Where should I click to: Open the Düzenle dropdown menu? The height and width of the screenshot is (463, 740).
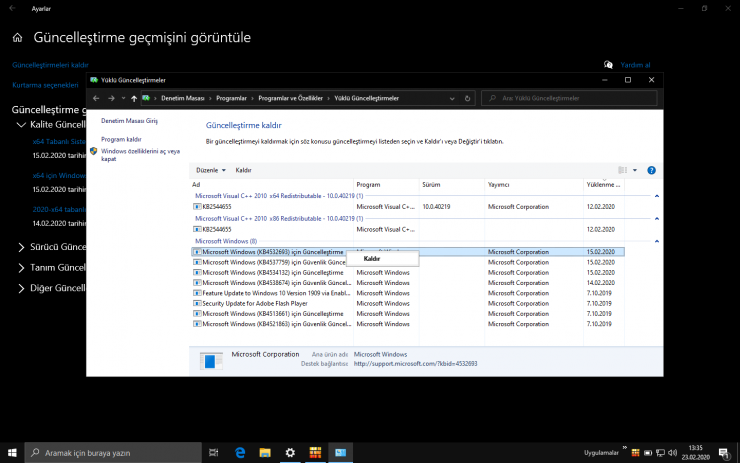pyautogui.click(x=210, y=170)
